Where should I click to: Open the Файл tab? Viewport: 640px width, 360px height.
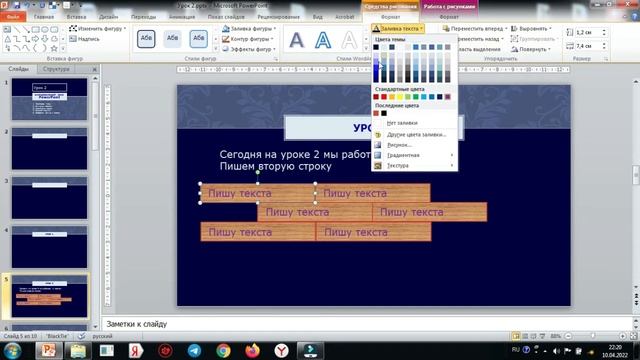click(13, 17)
